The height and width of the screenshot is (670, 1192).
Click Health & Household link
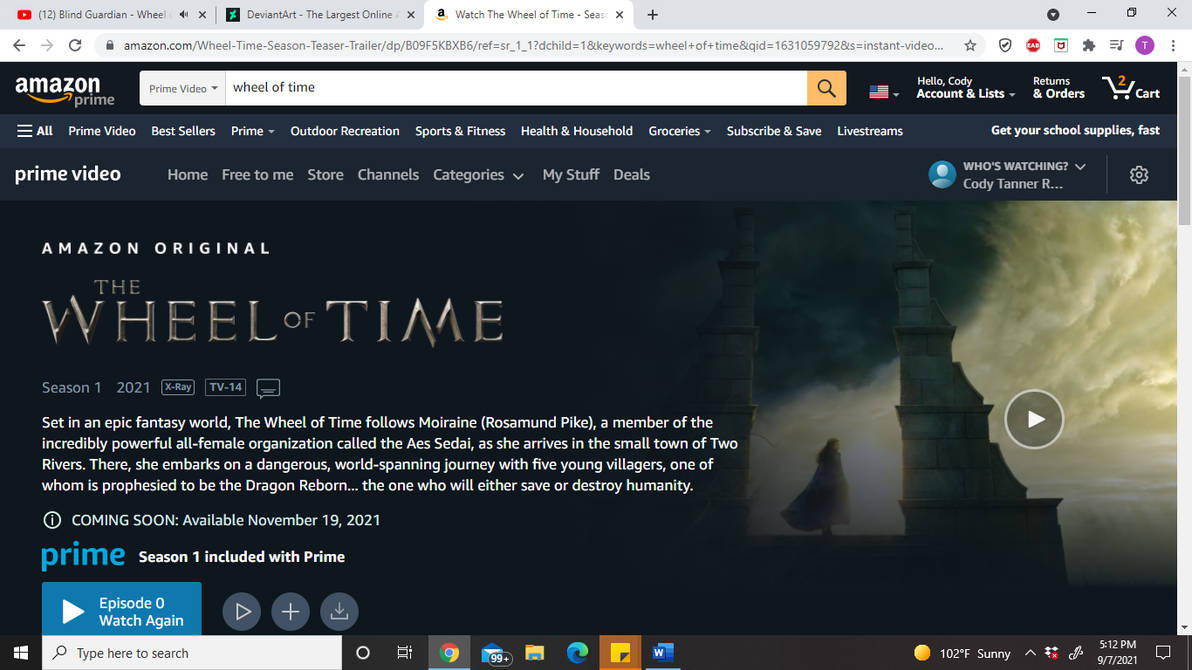tap(576, 131)
